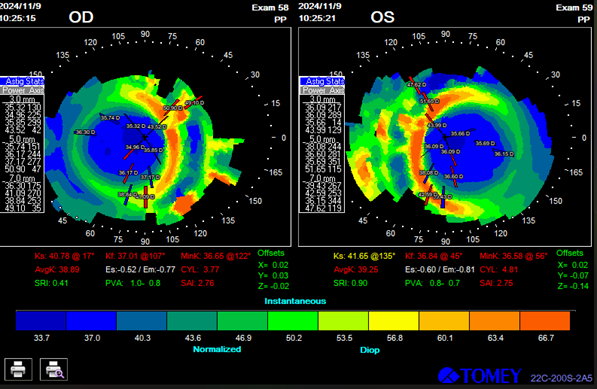Click Kf: 37.01 @107° value

pyautogui.click(x=135, y=256)
